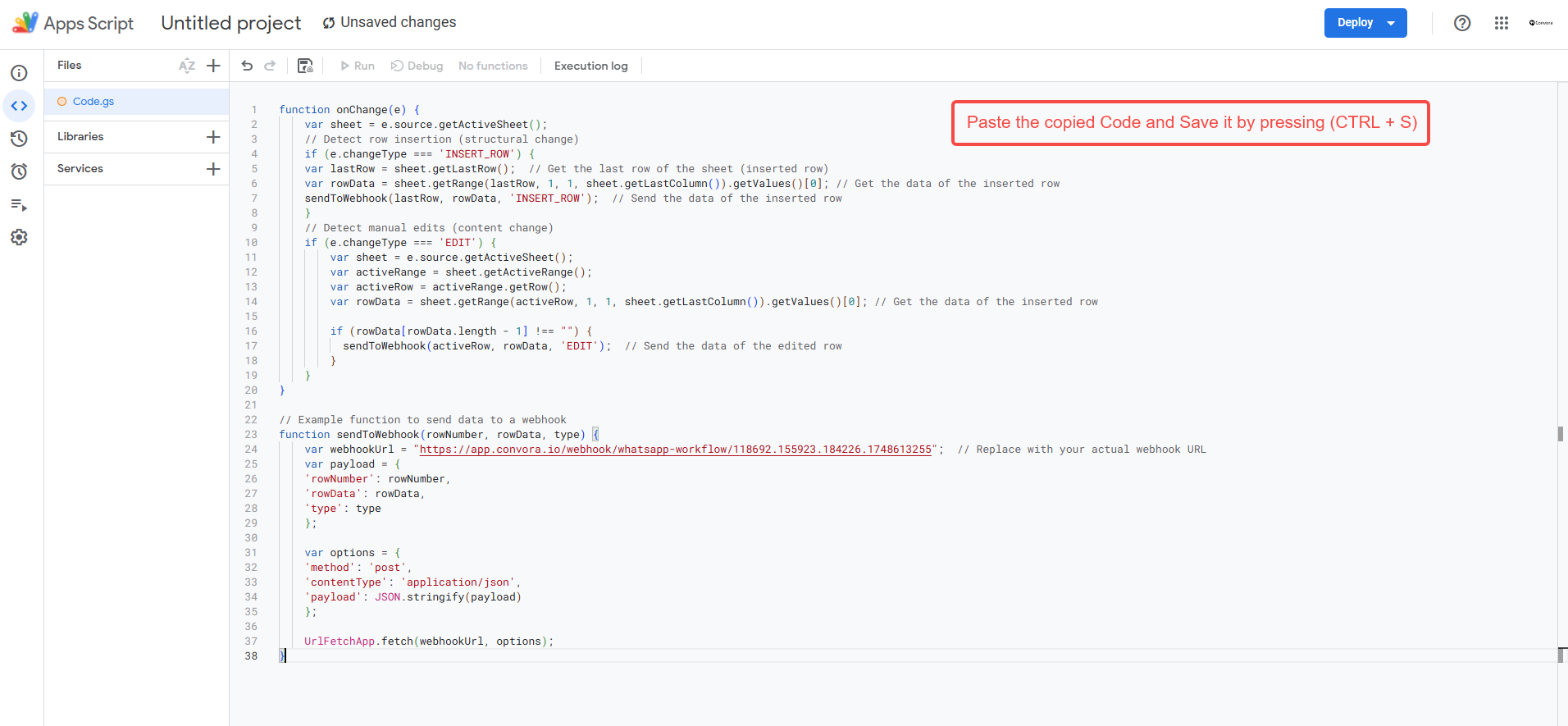This screenshot has height=726, width=1568.
Task: Open the Deploy dropdown menu
Action: point(1391,23)
